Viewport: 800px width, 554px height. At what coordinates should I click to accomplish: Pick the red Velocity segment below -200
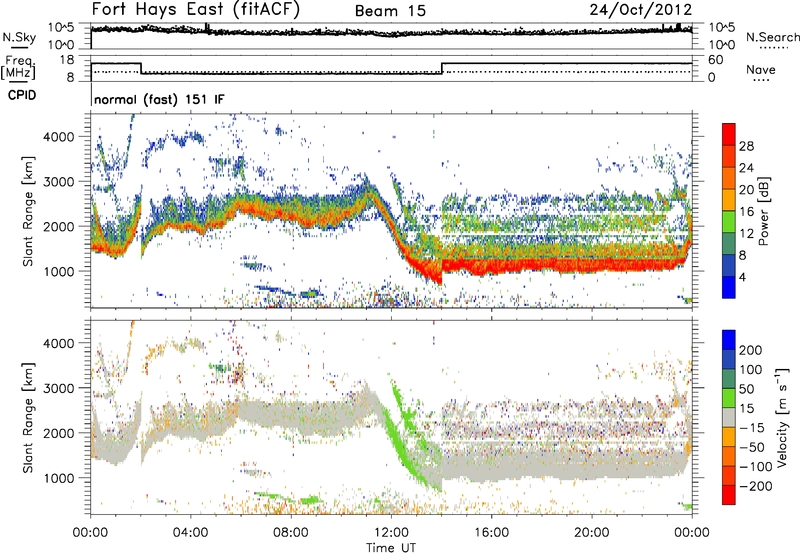(729, 495)
